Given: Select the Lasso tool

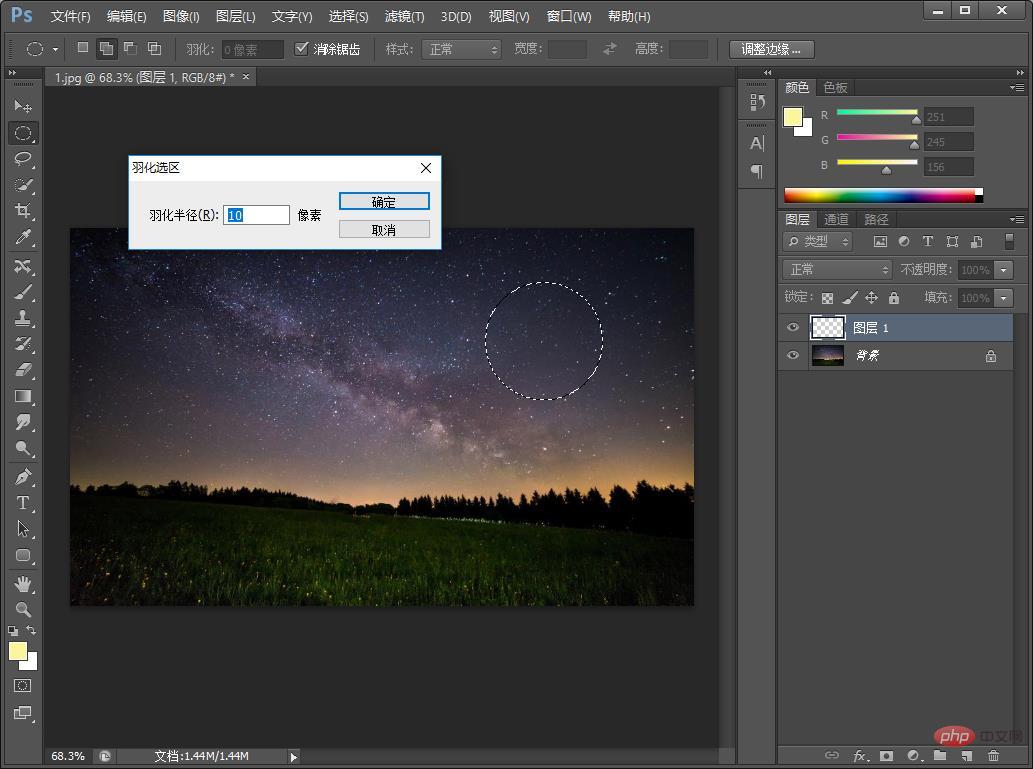Looking at the screenshot, I should 23,159.
